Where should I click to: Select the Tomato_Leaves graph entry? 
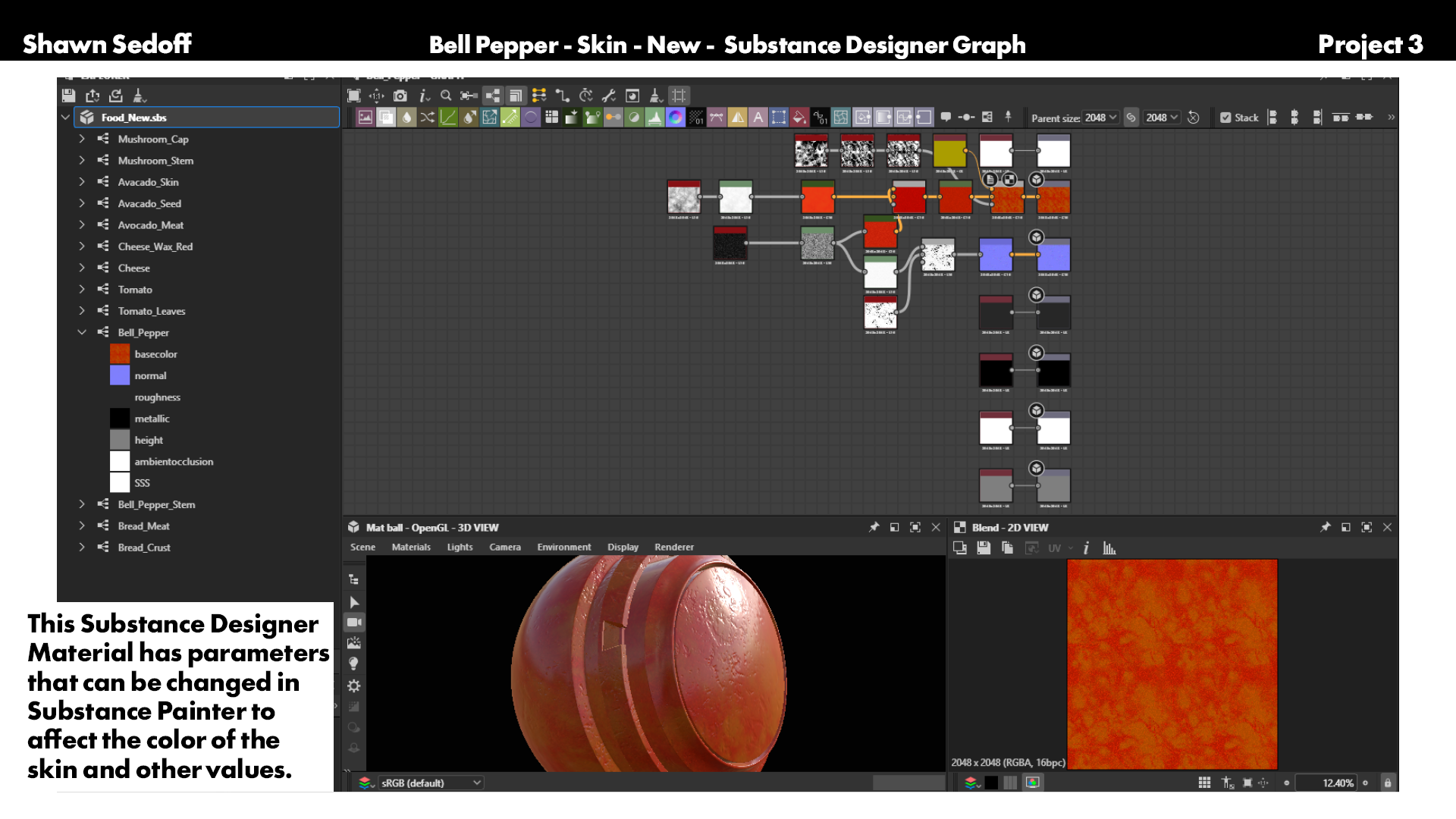click(x=151, y=311)
